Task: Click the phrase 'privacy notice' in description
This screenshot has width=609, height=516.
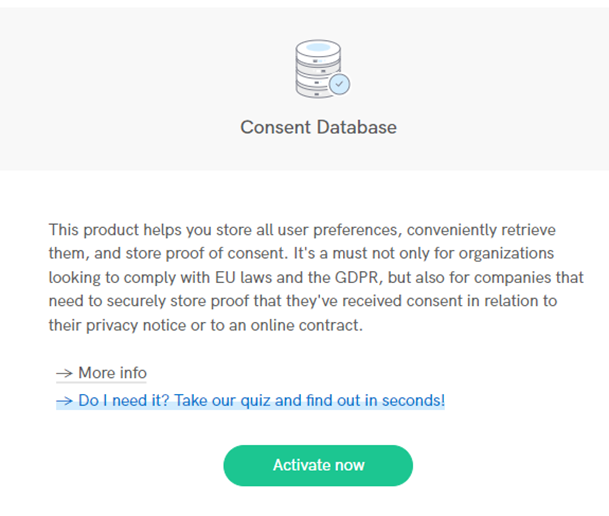Action: [136, 325]
